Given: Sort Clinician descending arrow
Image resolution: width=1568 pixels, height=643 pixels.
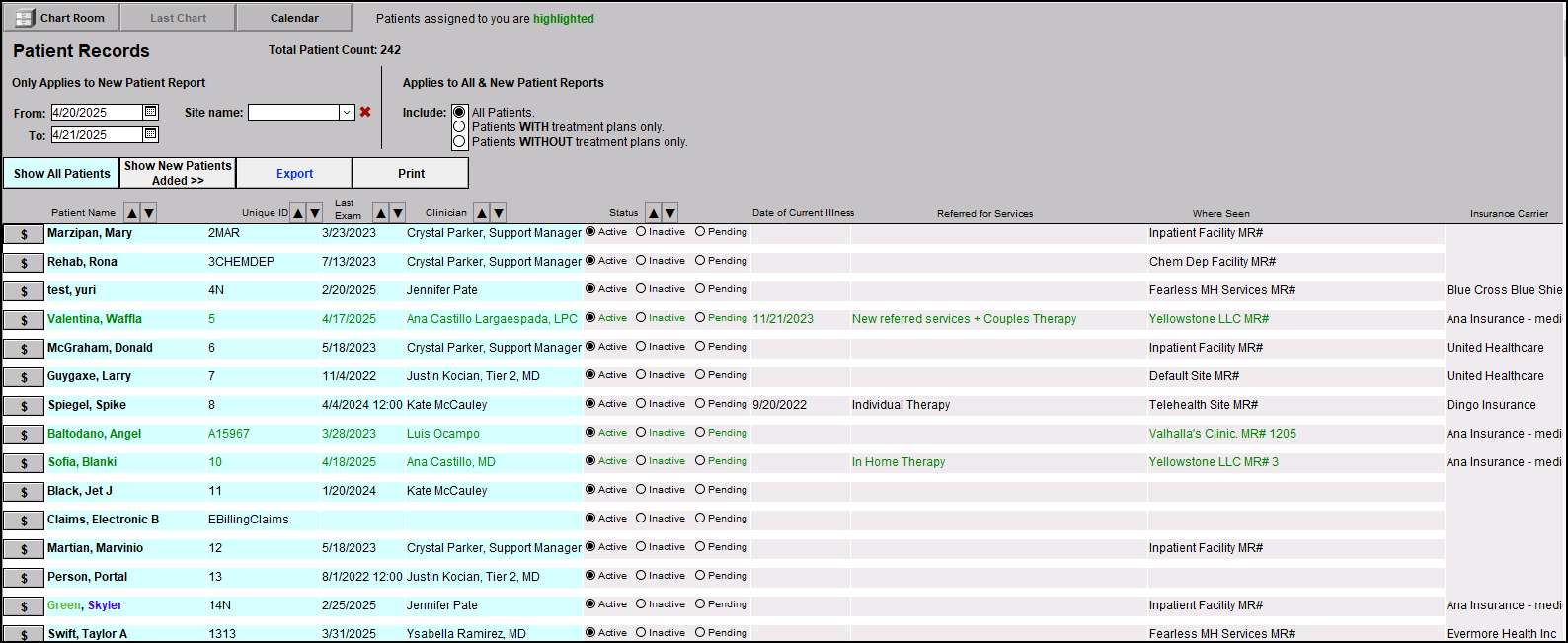Looking at the screenshot, I should click(499, 213).
